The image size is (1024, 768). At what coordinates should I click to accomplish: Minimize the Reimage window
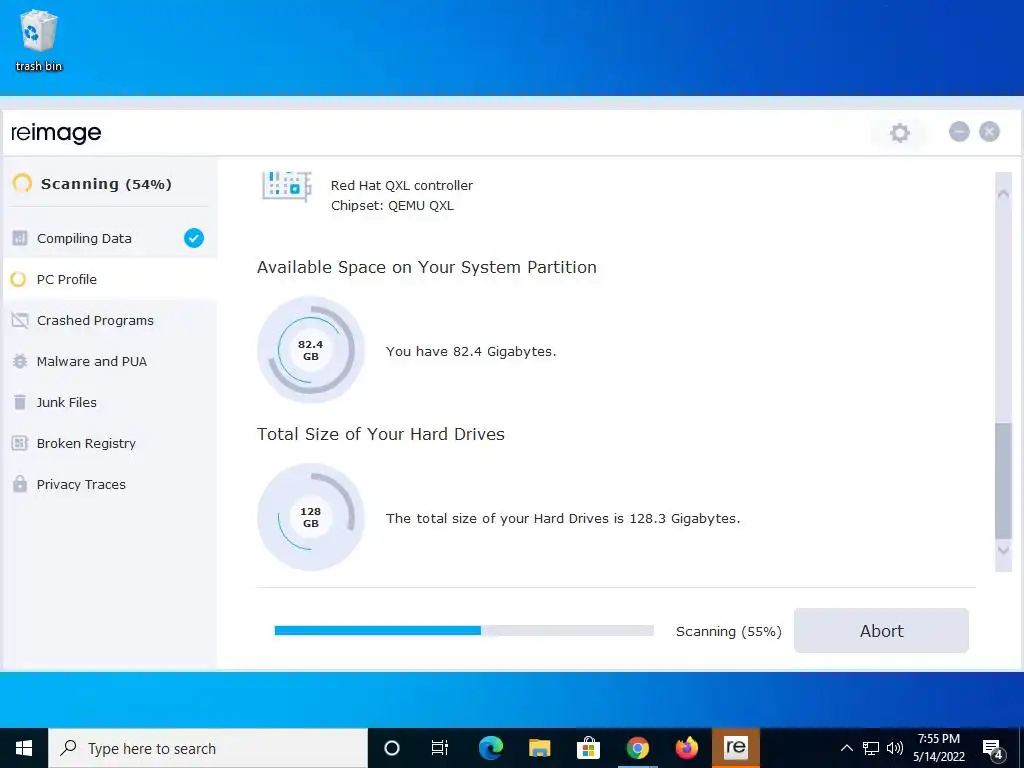[959, 132]
